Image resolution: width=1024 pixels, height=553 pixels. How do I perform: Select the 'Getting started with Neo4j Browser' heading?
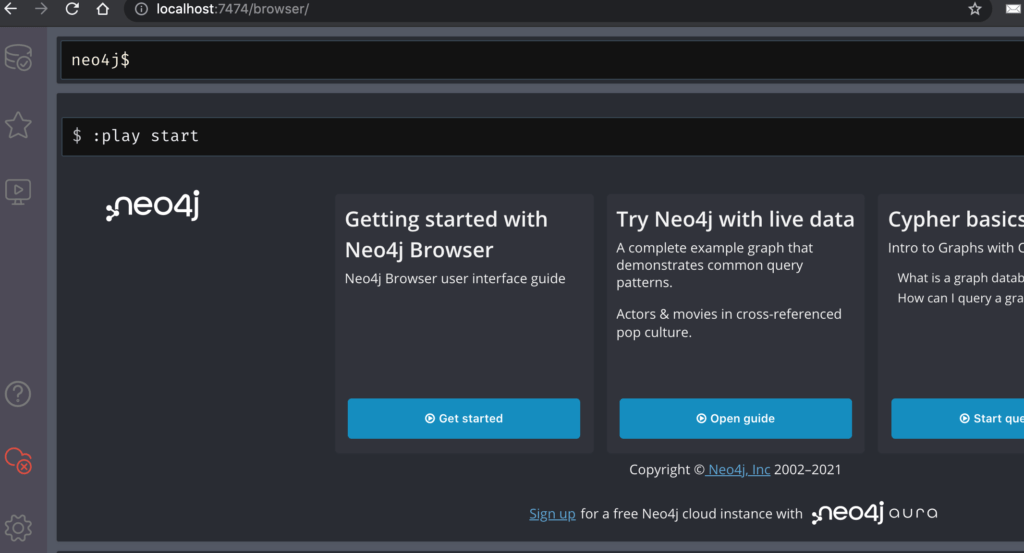tap(446, 234)
